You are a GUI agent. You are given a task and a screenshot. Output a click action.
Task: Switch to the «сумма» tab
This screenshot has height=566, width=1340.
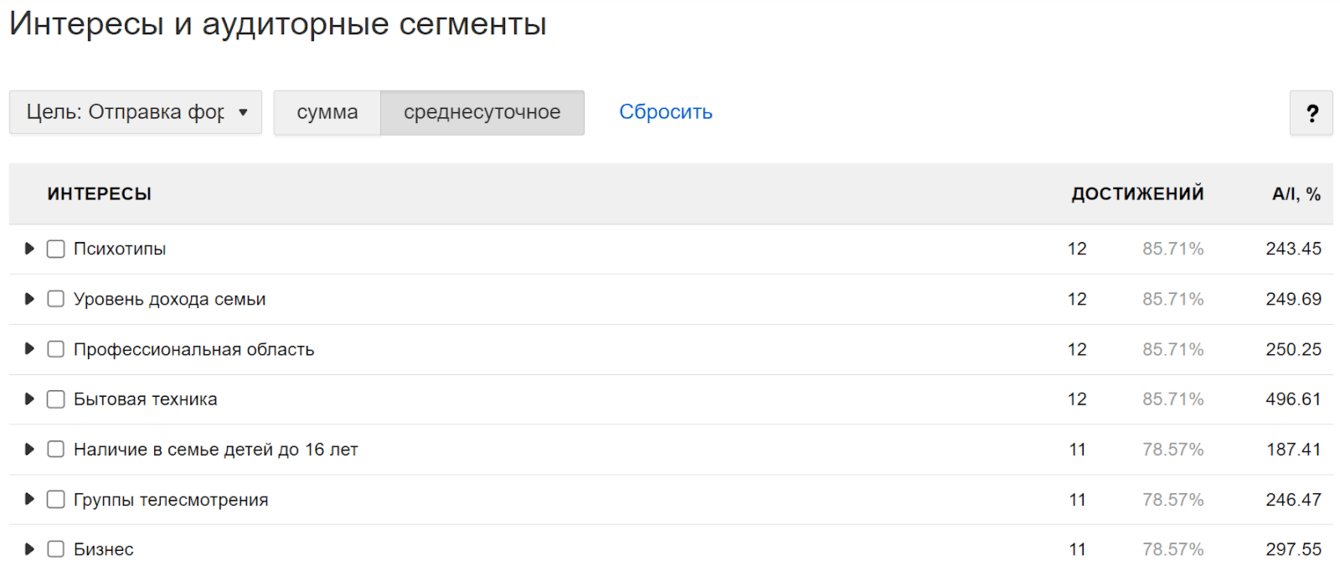[327, 112]
